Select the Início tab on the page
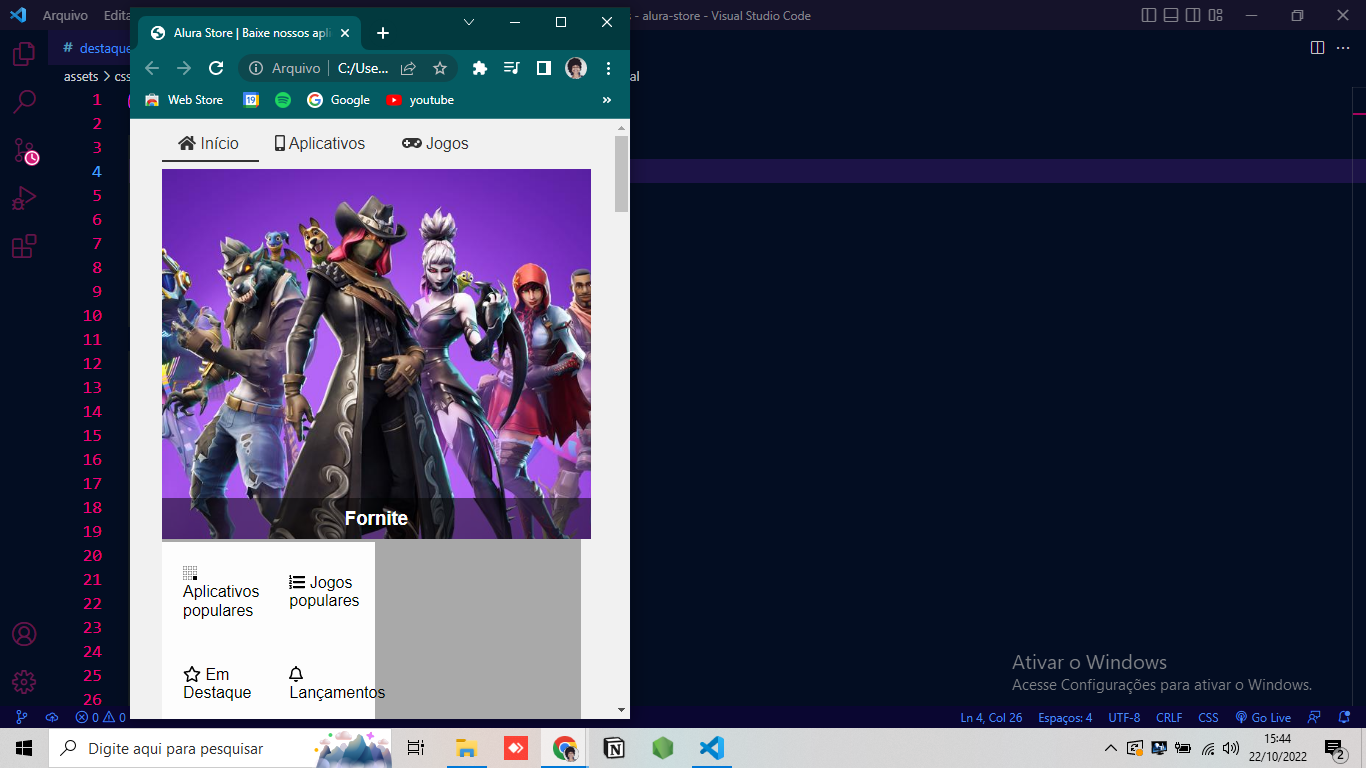 tap(209, 143)
